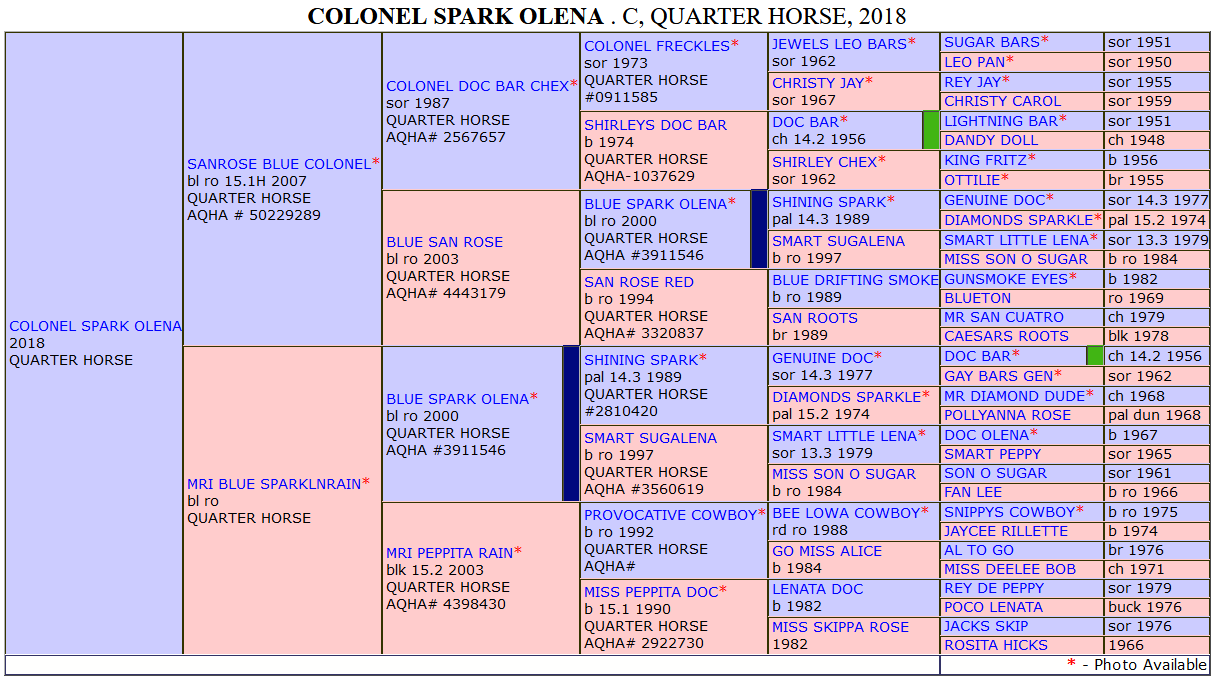Screen dimensions: 1222x678
Task: Open SON O SUGAR link dated sor 1961
Action: click(x=995, y=473)
